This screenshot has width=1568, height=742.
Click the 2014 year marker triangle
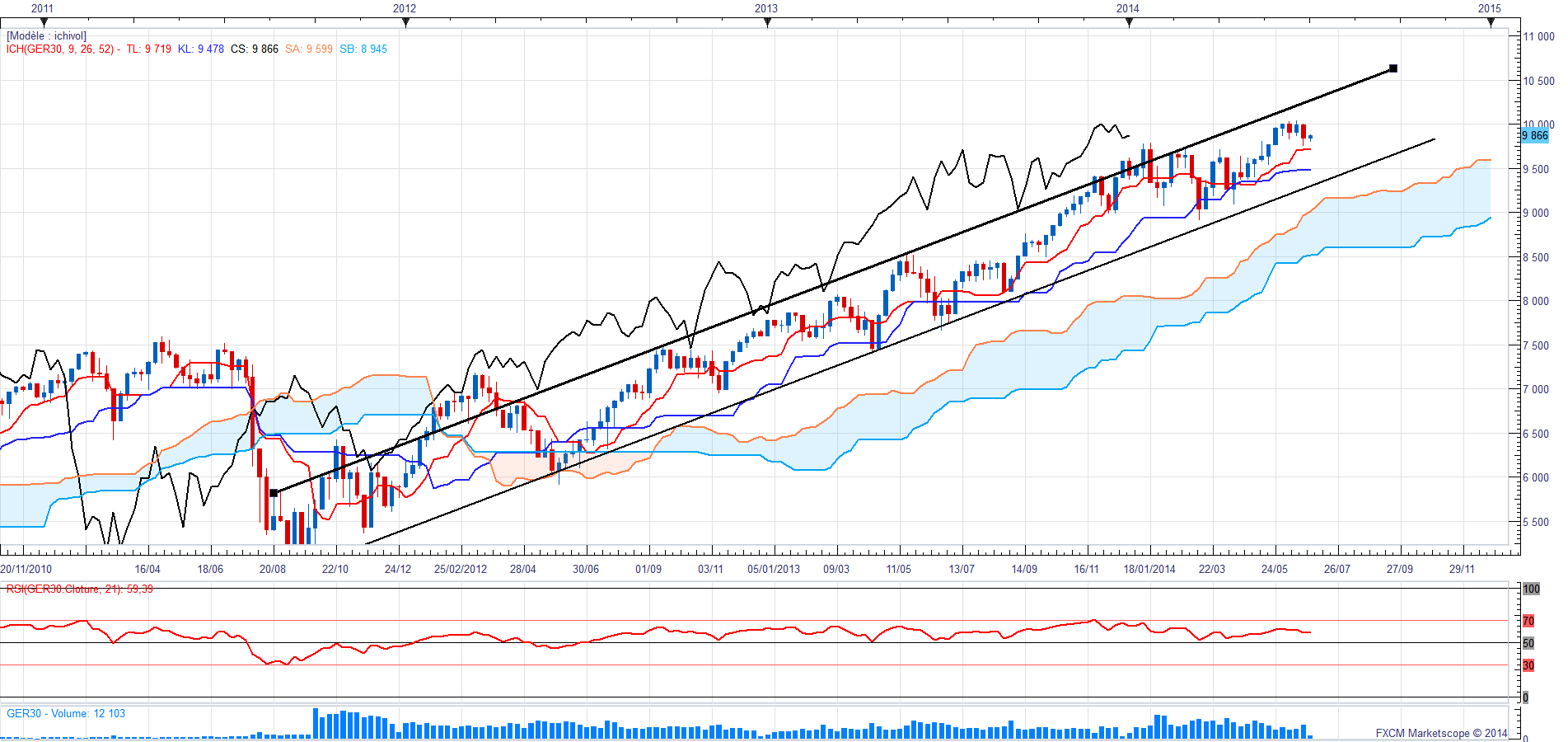point(1129,22)
